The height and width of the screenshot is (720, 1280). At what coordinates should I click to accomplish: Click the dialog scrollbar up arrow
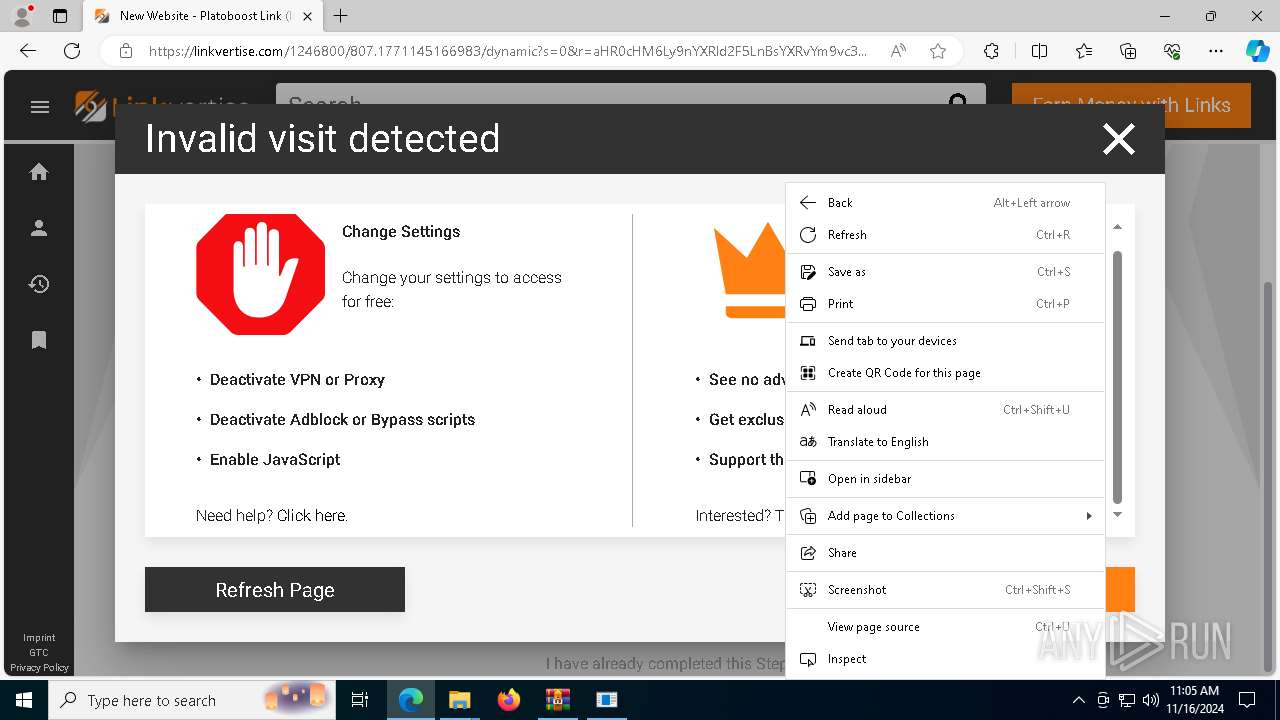click(1117, 227)
